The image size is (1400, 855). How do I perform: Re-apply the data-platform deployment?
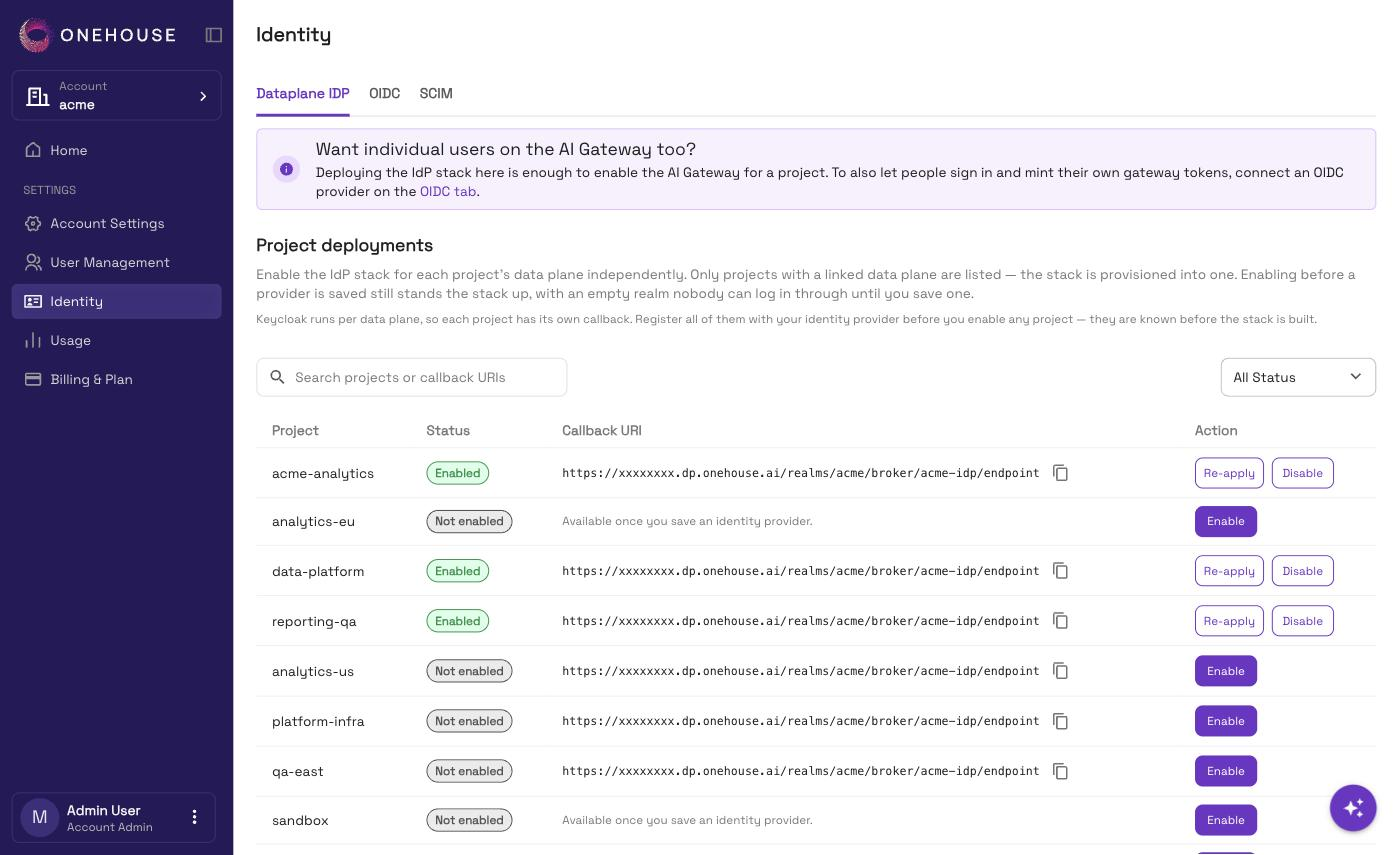coord(1229,571)
